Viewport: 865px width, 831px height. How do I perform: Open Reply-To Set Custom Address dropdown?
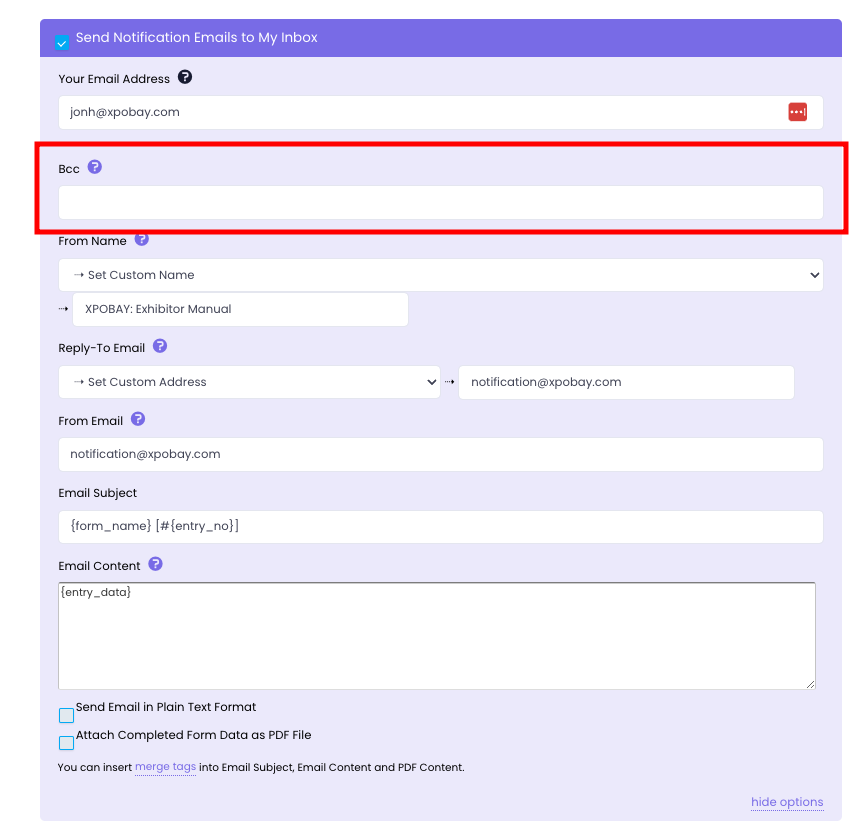(x=249, y=382)
